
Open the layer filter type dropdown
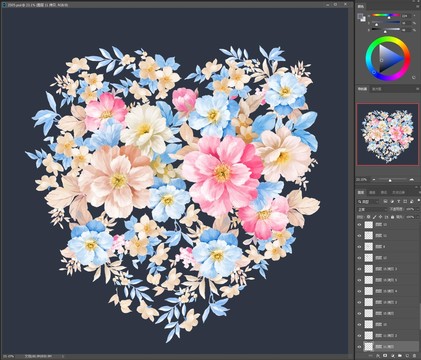(368, 201)
